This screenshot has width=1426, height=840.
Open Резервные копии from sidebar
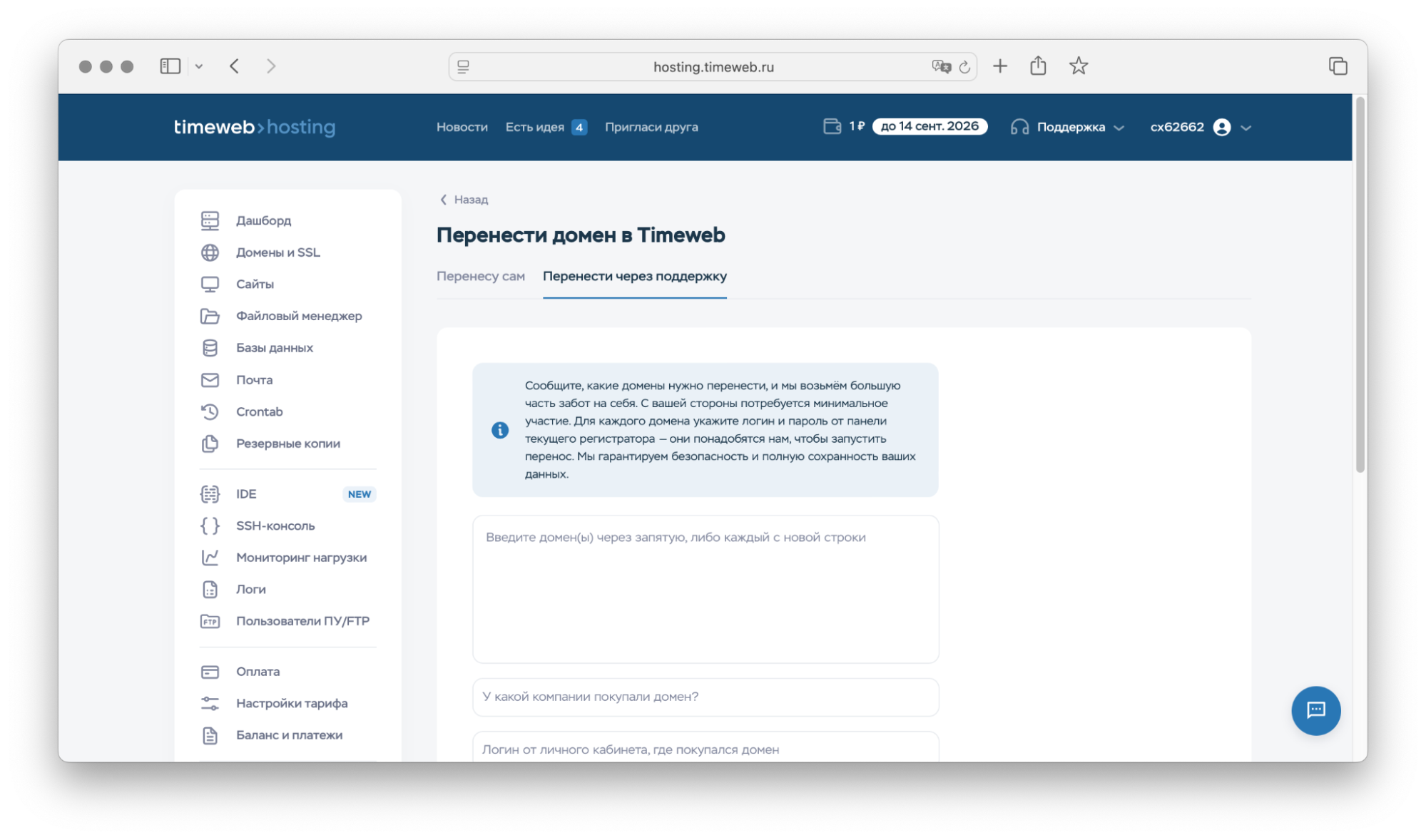pos(288,444)
